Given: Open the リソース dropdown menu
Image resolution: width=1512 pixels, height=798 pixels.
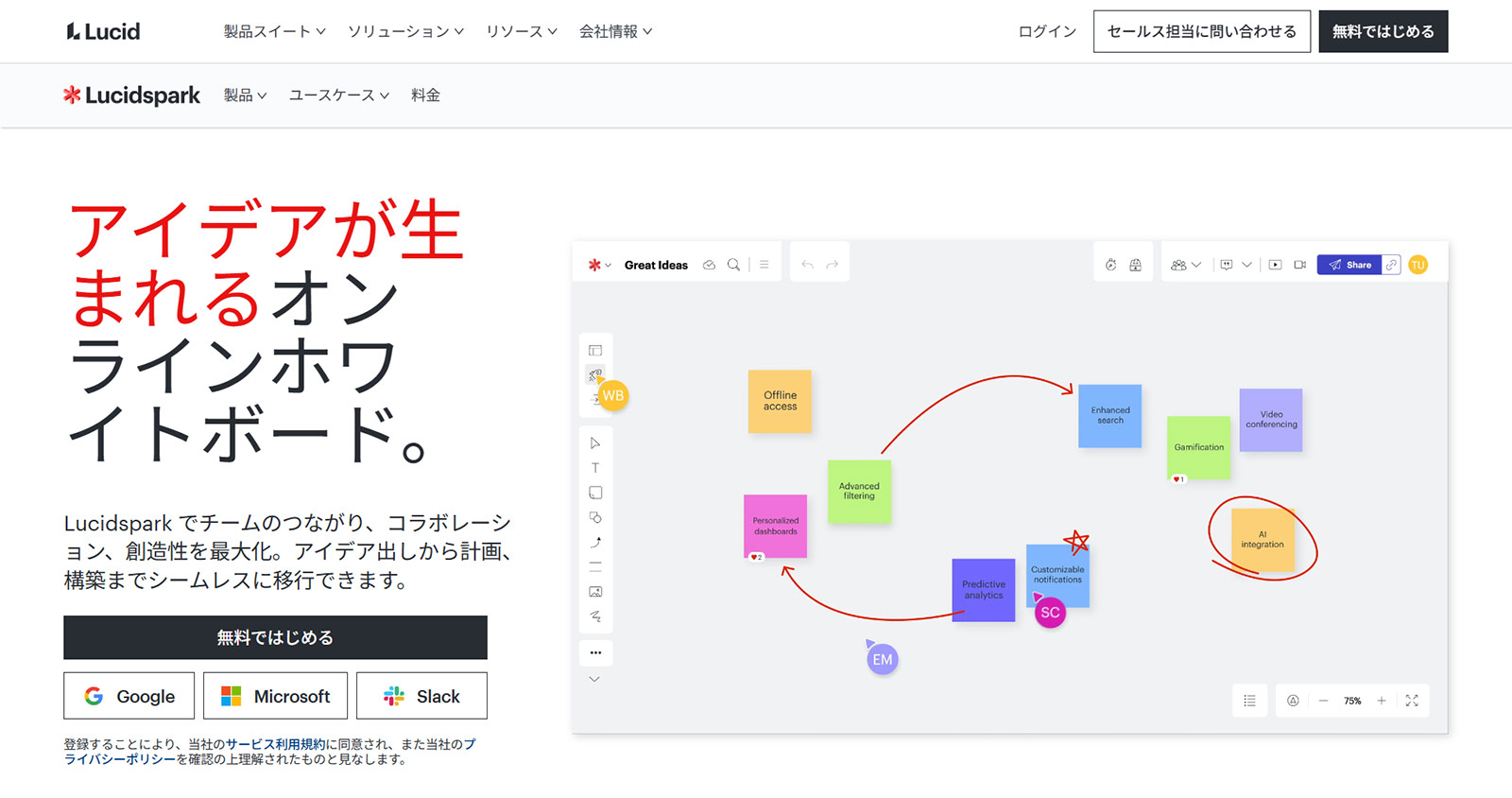Looking at the screenshot, I should 522,31.
